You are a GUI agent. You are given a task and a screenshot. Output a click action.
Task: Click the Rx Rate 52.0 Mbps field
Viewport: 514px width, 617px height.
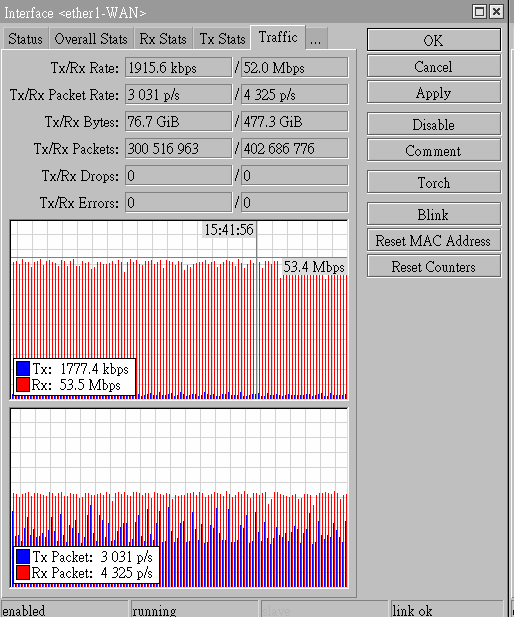pyautogui.click(x=294, y=68)
